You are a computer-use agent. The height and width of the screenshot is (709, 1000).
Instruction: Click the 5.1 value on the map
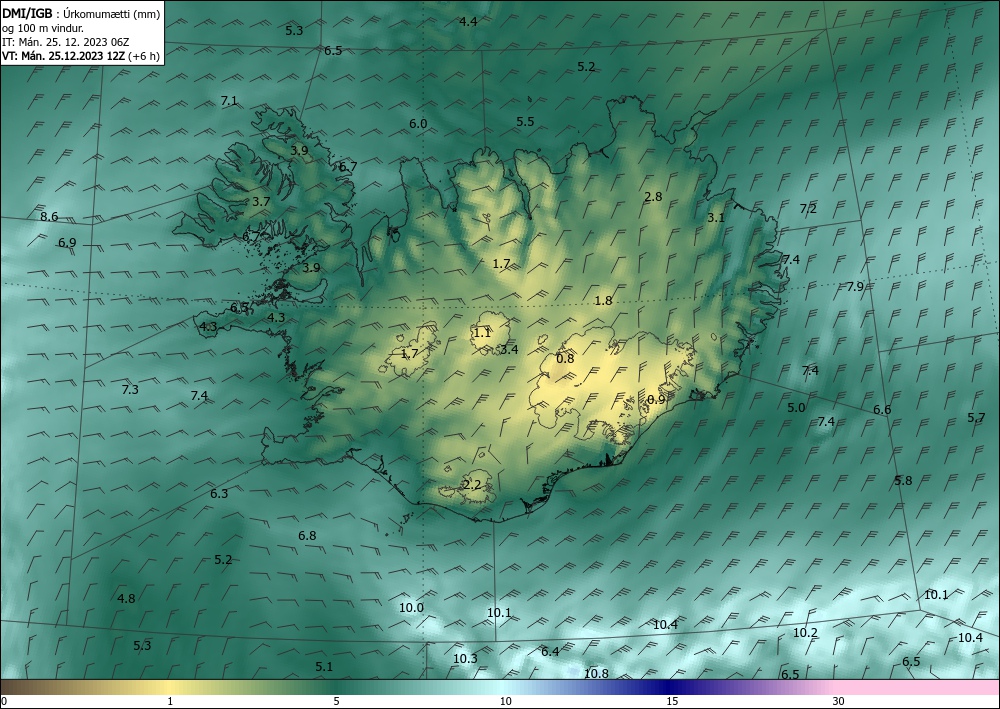(324, 667)
